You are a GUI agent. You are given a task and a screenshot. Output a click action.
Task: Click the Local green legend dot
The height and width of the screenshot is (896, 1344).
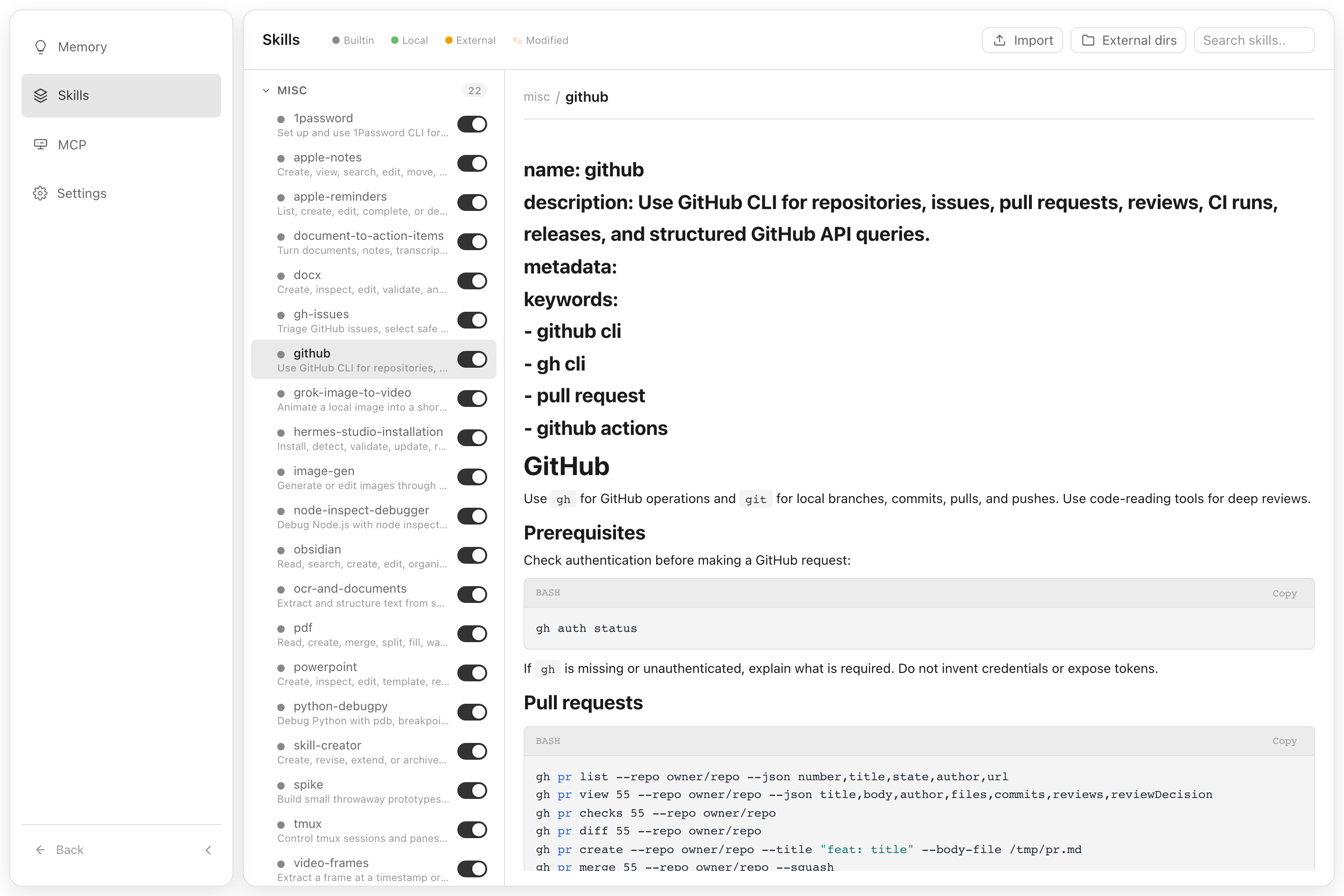point(394,40)
